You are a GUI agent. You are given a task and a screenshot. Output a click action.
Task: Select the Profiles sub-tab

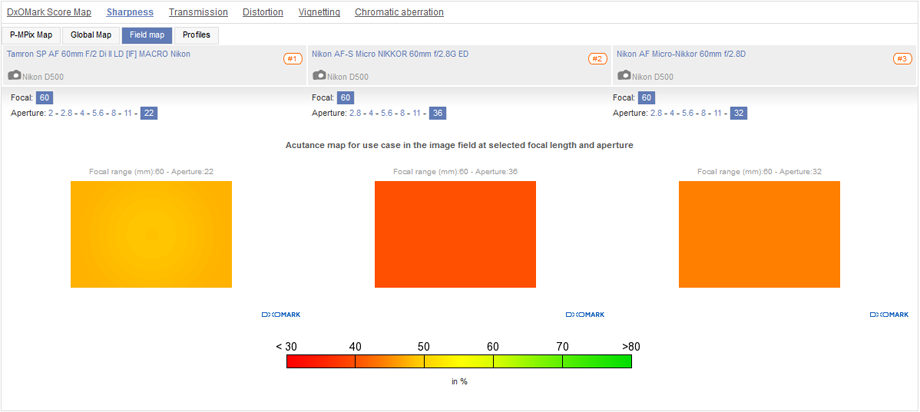[197, 35]
